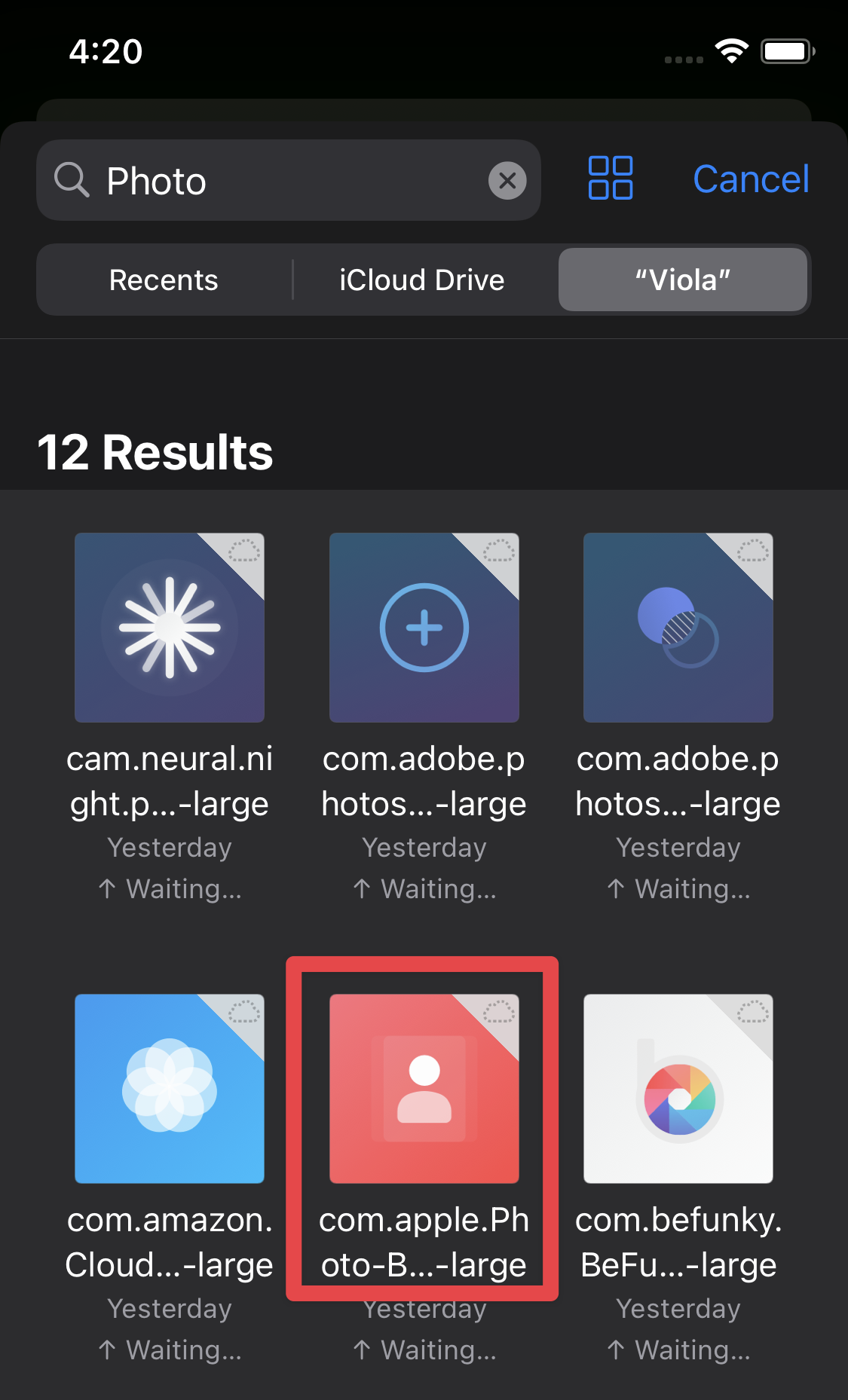Screen dimensions: 848x1400
Task: Tap the cam.neural.night file name label
Action: pos(170,781)
